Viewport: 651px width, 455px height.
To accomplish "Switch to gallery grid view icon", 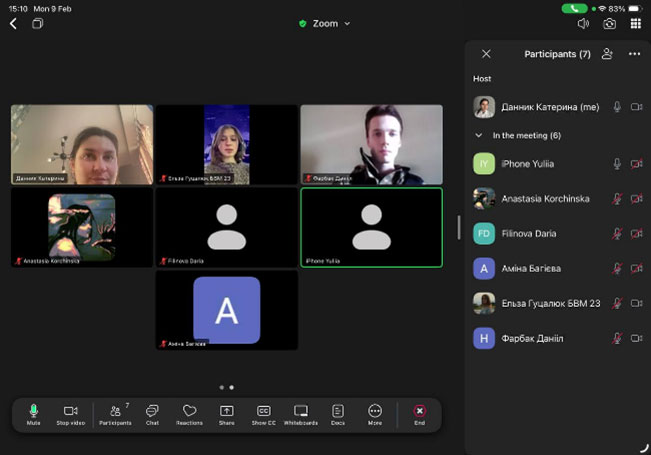I will click(636, 24).
